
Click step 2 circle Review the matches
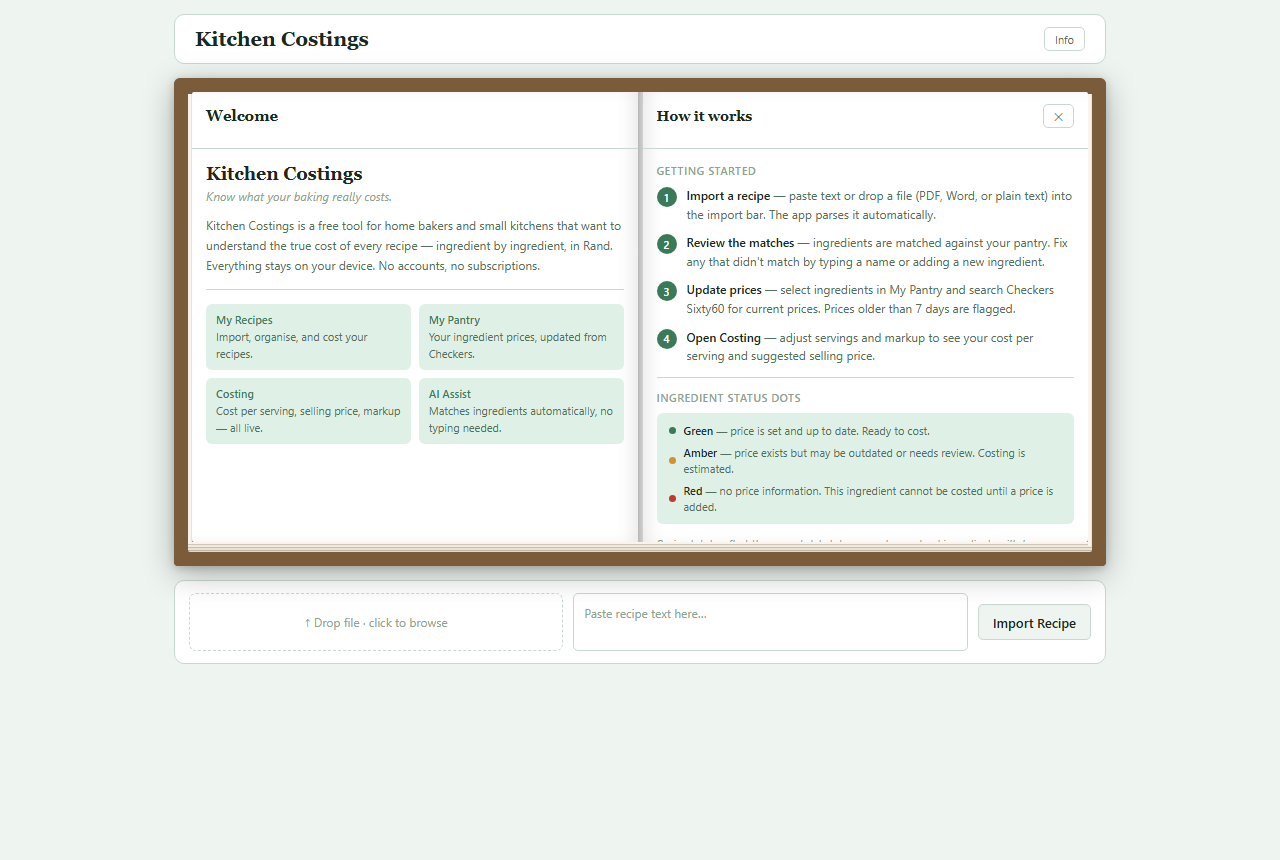pyautogui.click(x=667, y=244)
